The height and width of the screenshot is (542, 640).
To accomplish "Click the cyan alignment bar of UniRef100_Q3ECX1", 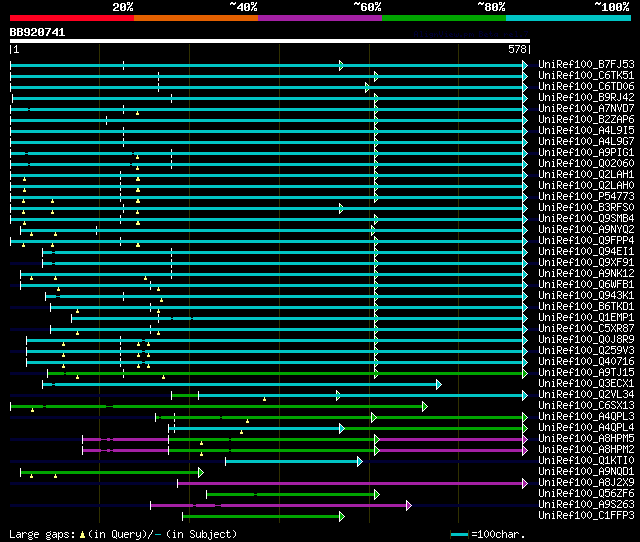I will point(242,384).
